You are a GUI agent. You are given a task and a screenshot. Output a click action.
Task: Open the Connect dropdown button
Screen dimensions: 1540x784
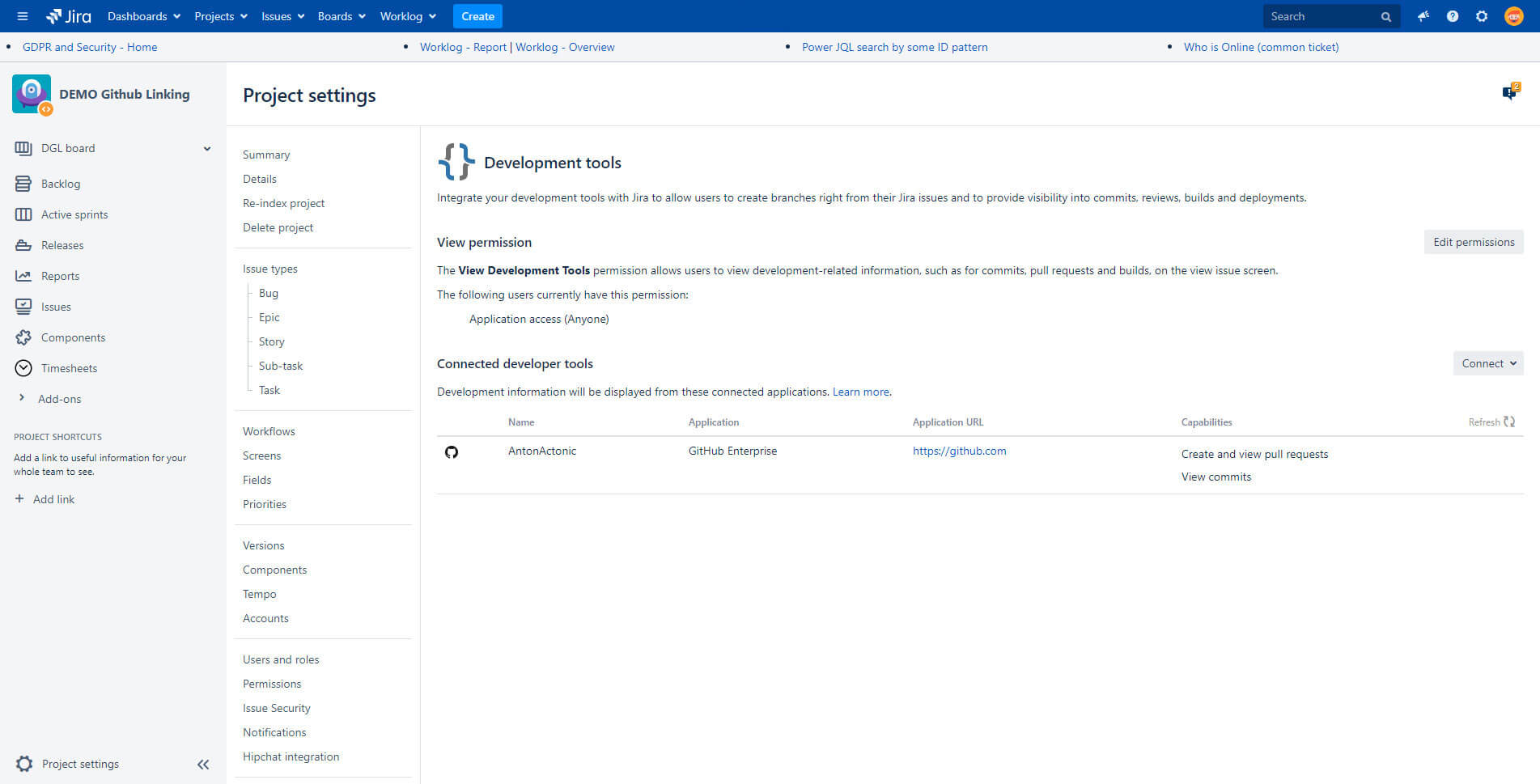click(1488, 363)
